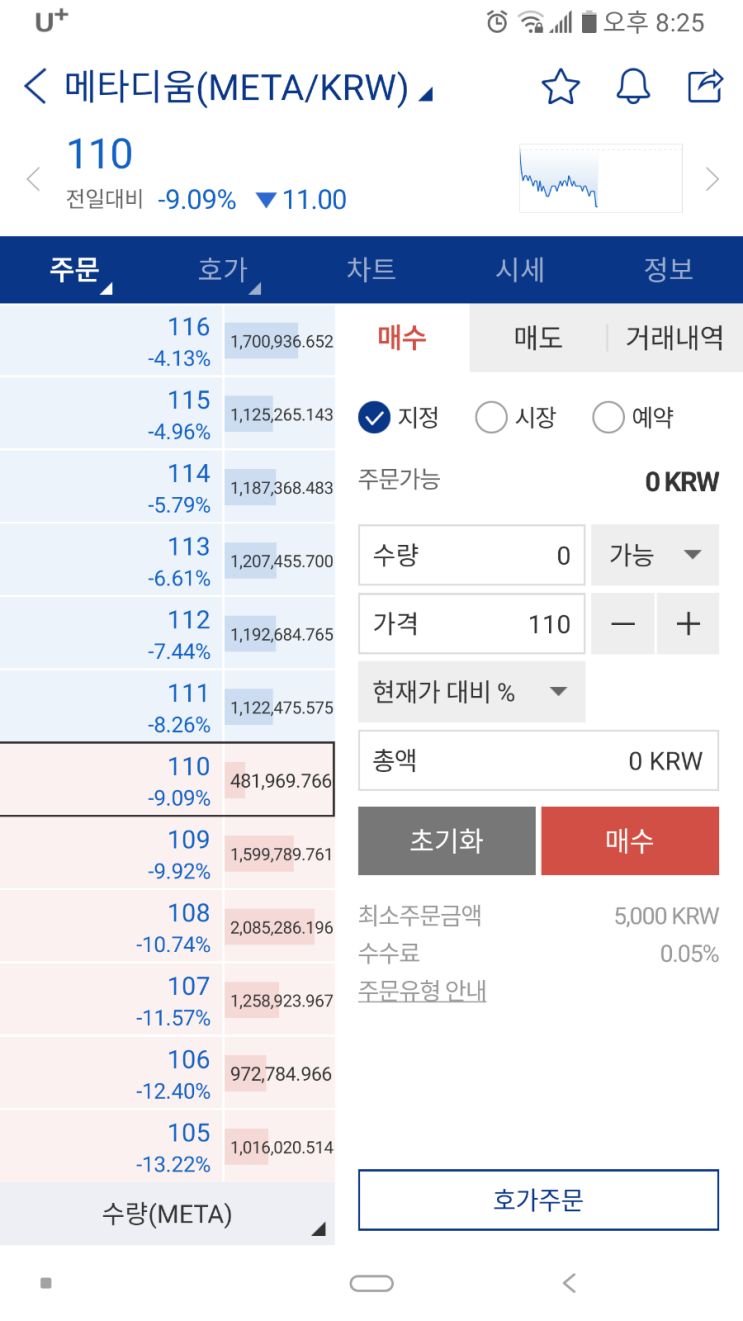Switch to the 차트 tab
This screenshot has height=1321, width=743.
[x=371, y=269]
